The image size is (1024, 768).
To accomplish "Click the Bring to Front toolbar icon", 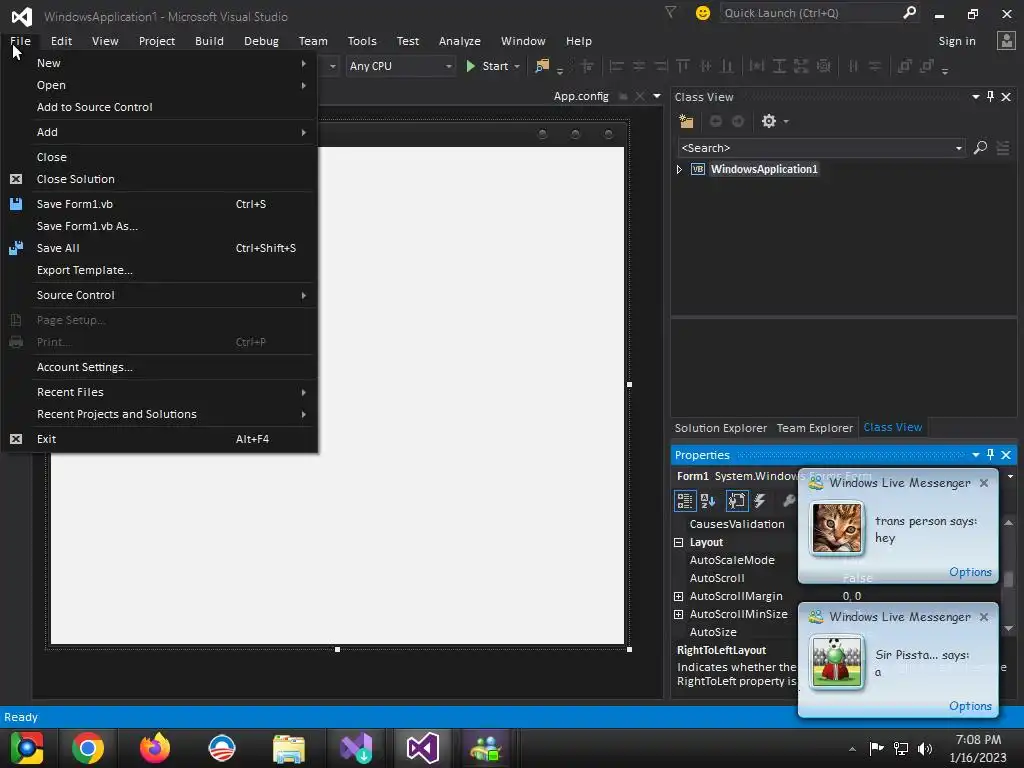I will (x=904, y=66).
